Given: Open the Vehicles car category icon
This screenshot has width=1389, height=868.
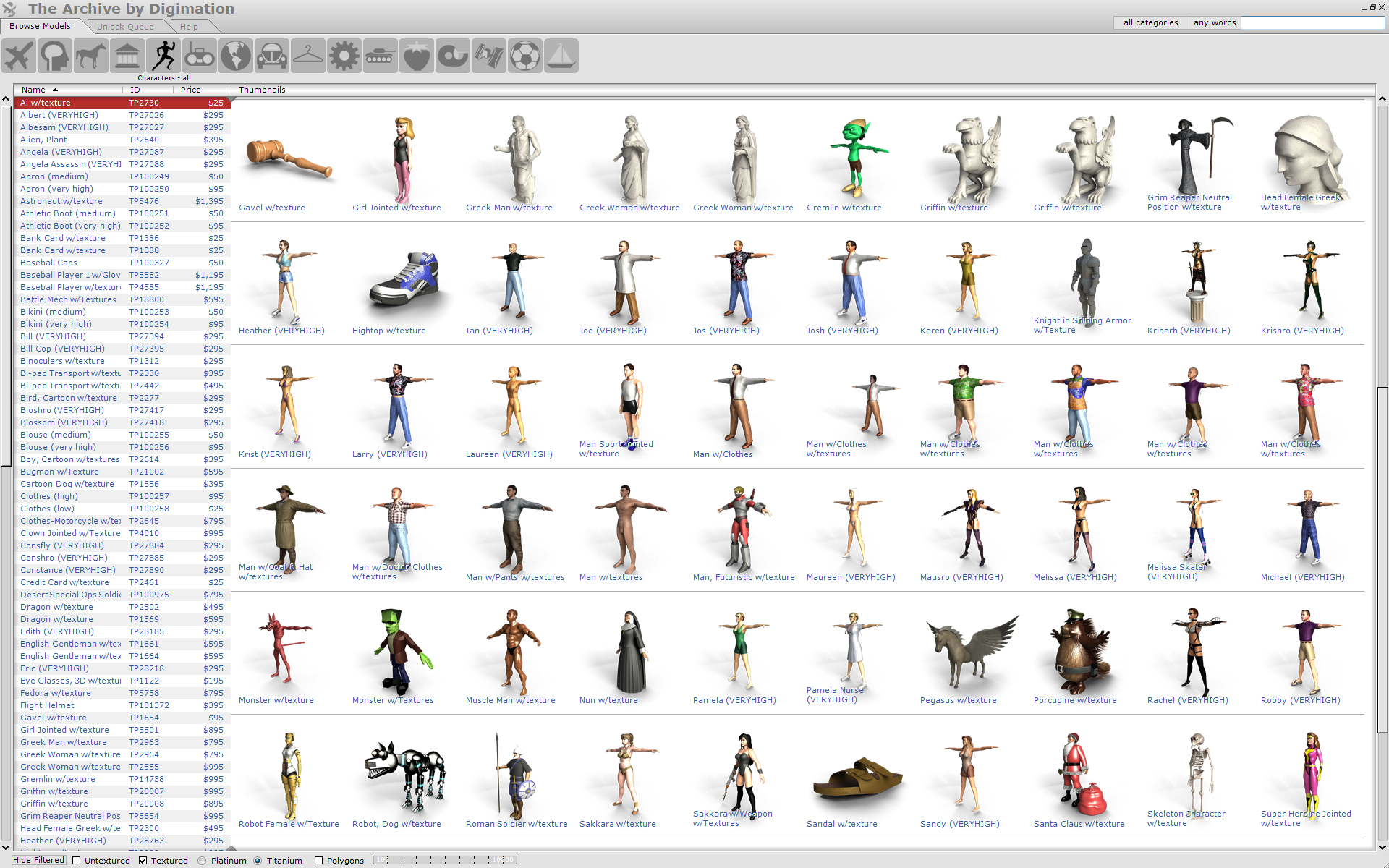Looking at the screenshot, I should 272,56.
